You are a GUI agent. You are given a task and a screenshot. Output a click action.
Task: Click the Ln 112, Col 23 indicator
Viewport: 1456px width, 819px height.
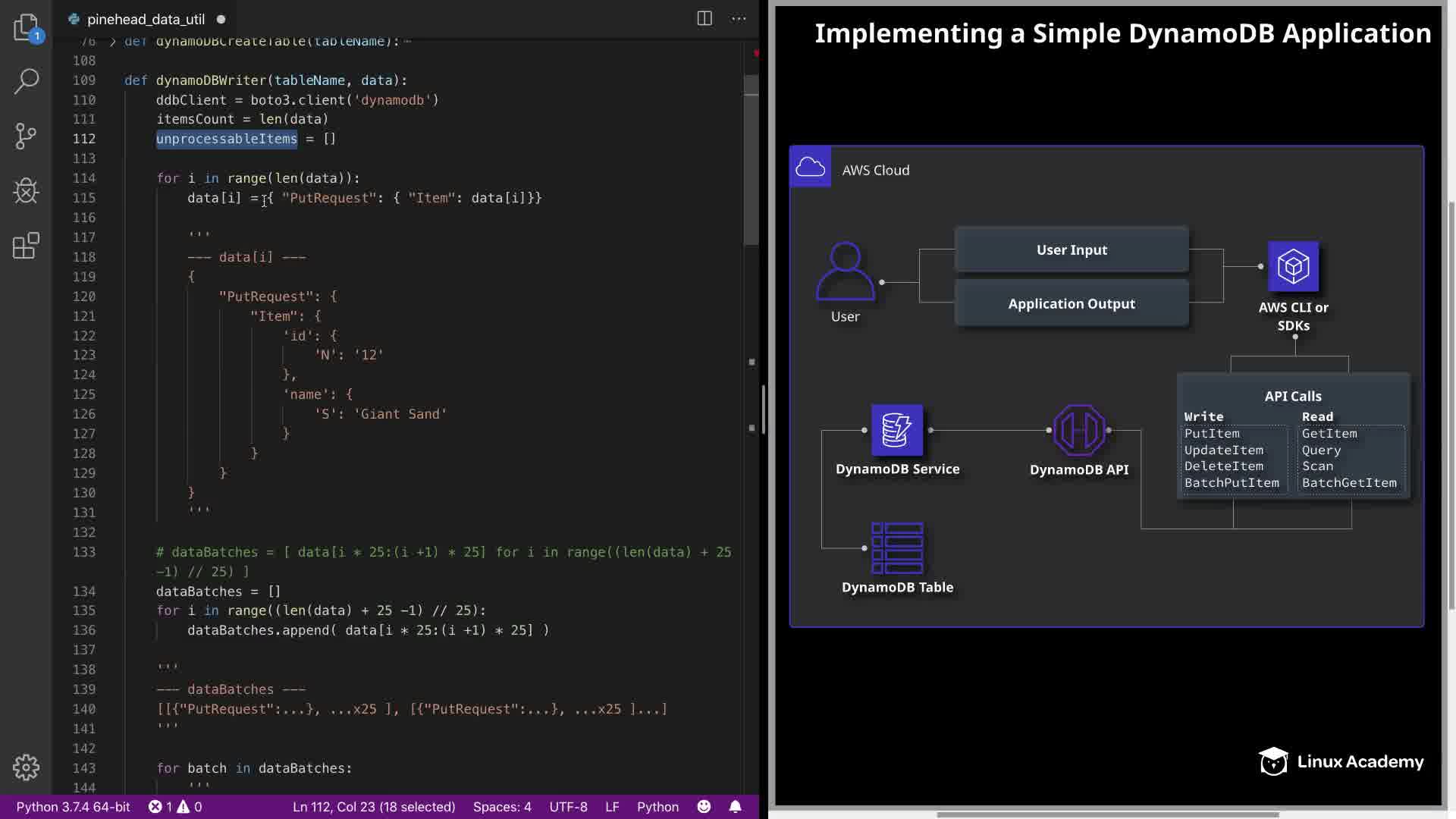click(374, 807)
